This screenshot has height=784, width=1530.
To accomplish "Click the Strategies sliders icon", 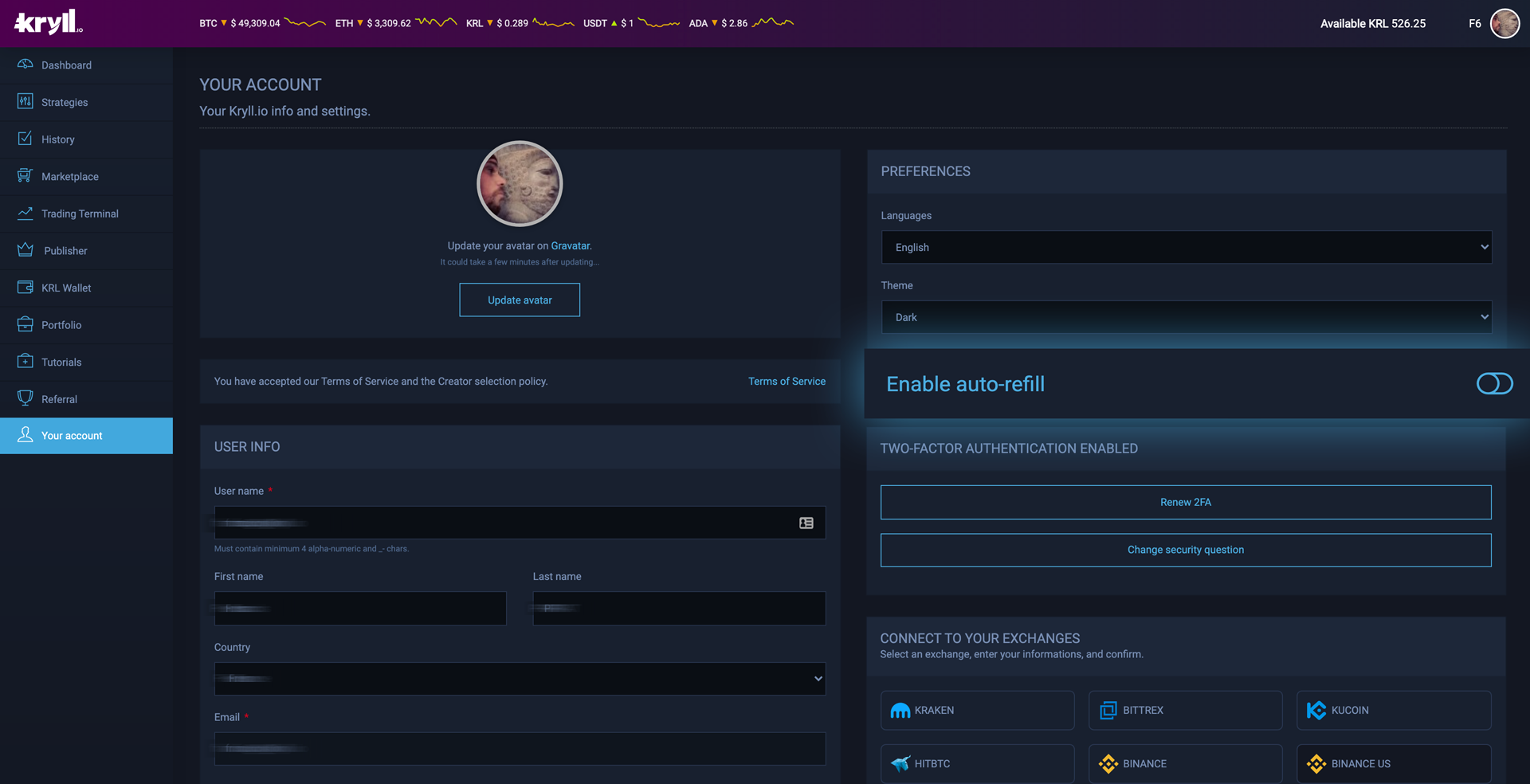I will coord(25,101).
